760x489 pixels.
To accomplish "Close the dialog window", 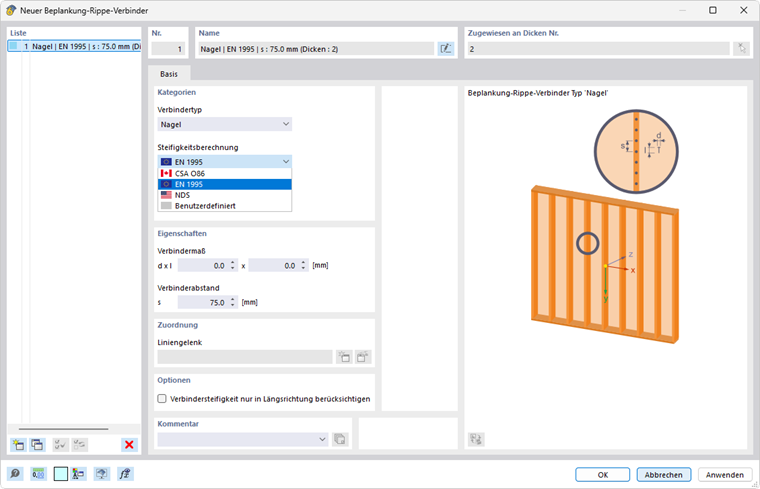I will pos(744,10).
